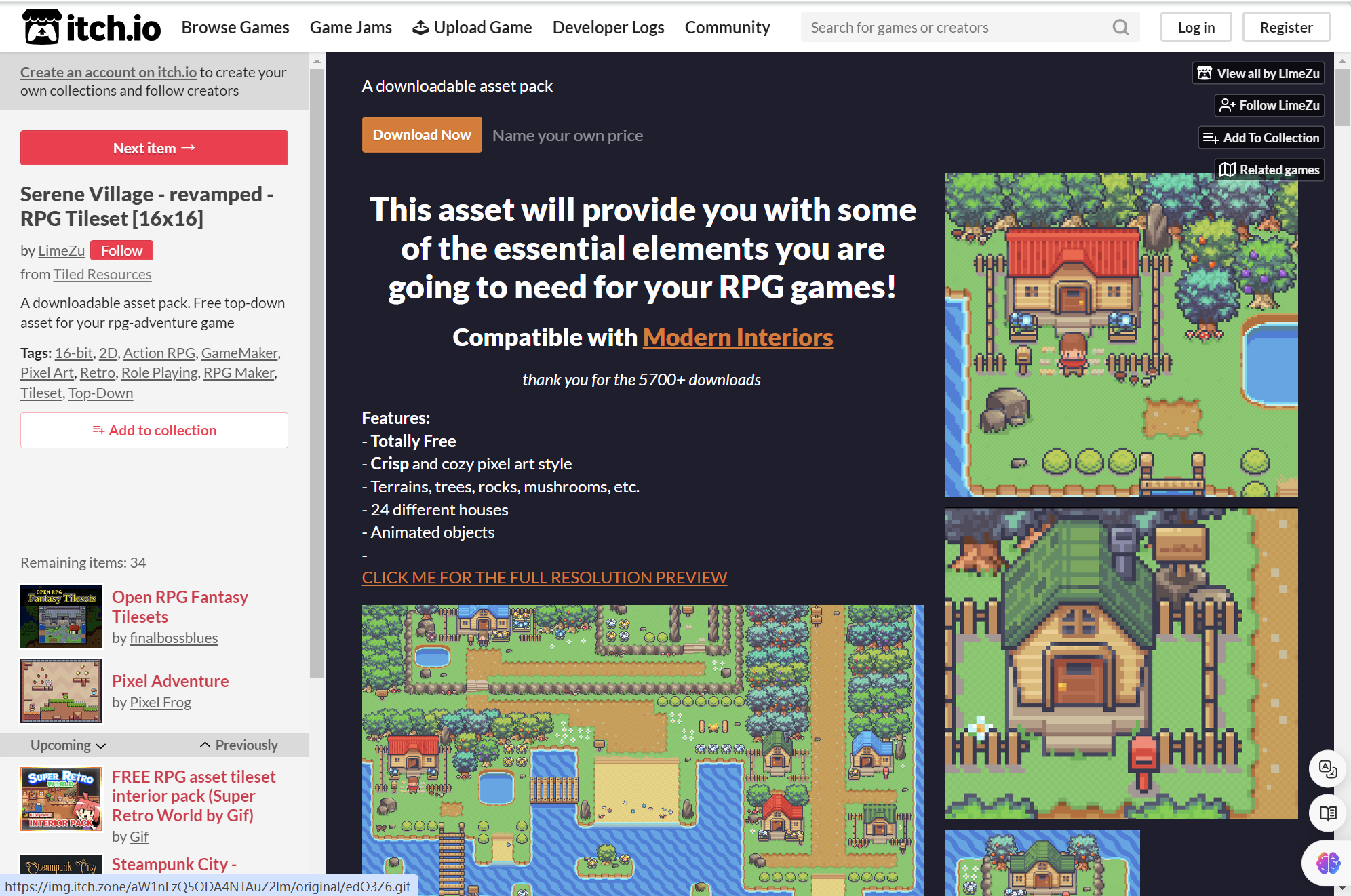Click Add To Collection in top corner
Screen dimensions: 1351x896
coord(1261,138)
